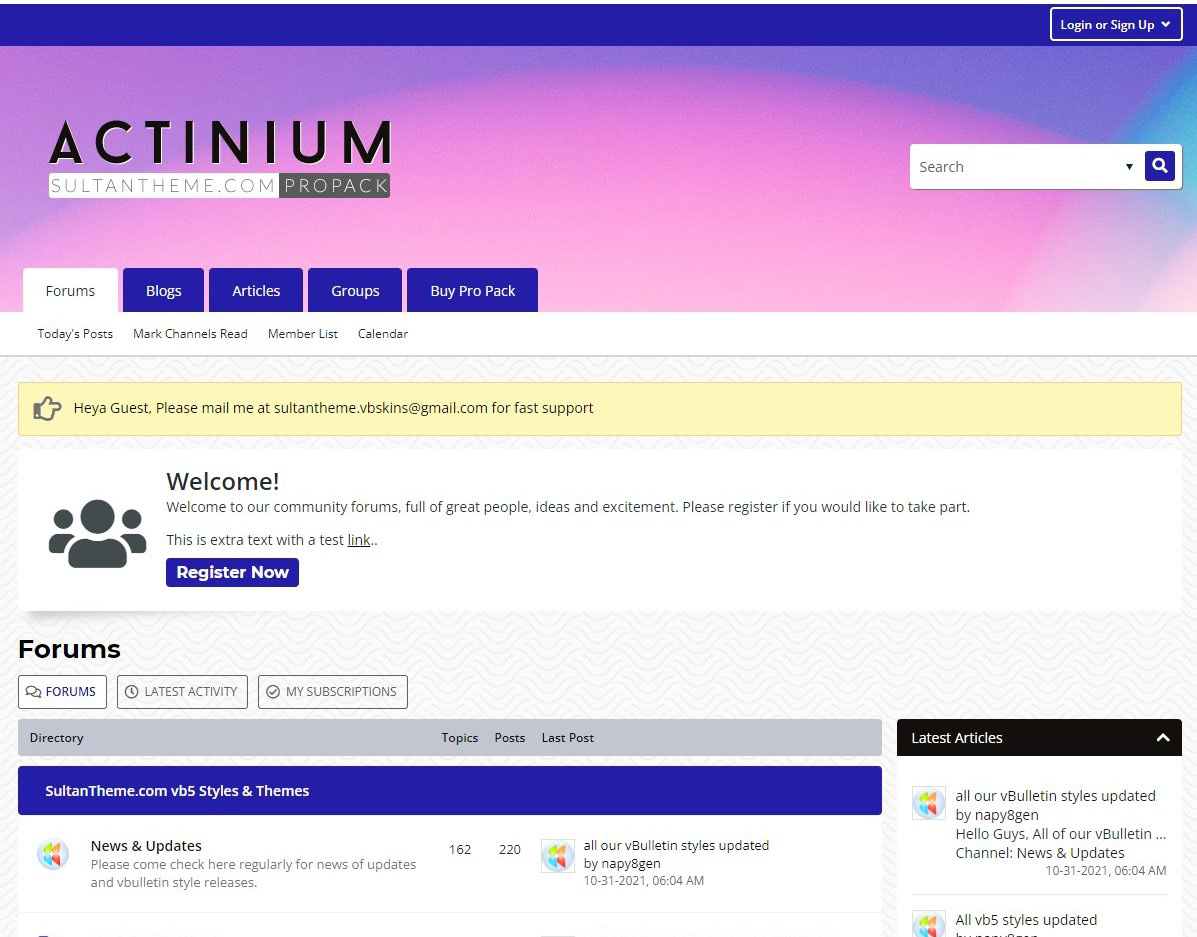This screenshot has width=1197, height=937.
Task: Click the Welcome! heading
Action: tap(223, 481)
